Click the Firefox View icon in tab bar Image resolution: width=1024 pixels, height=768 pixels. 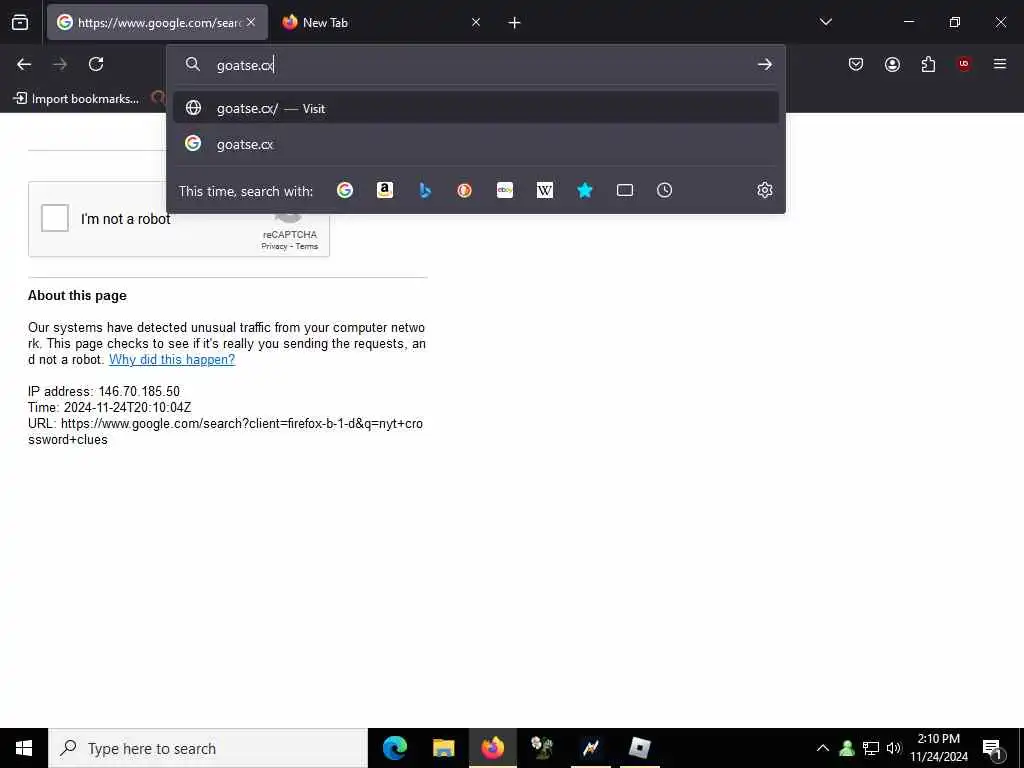20,23
